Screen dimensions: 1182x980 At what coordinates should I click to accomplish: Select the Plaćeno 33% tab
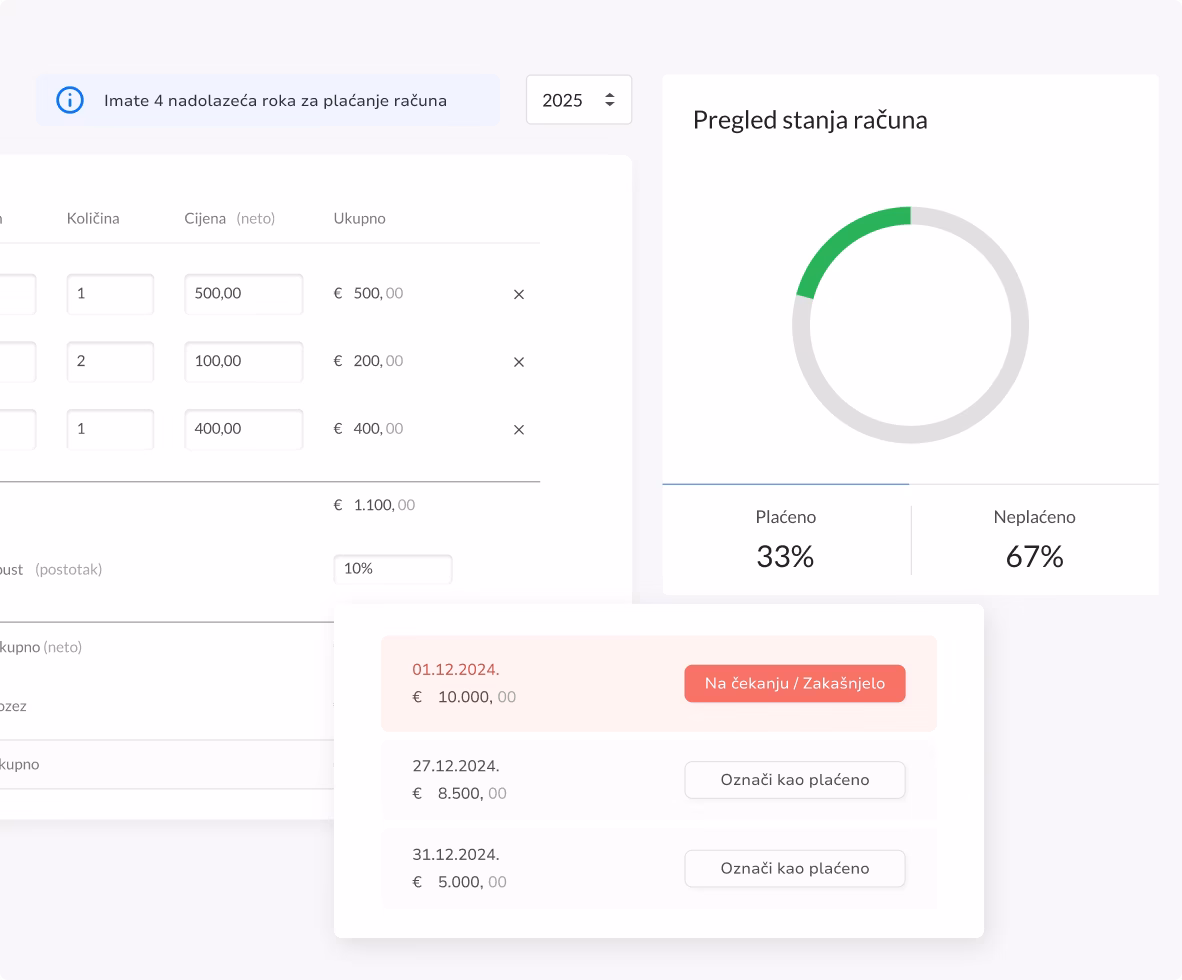[786, 540]
